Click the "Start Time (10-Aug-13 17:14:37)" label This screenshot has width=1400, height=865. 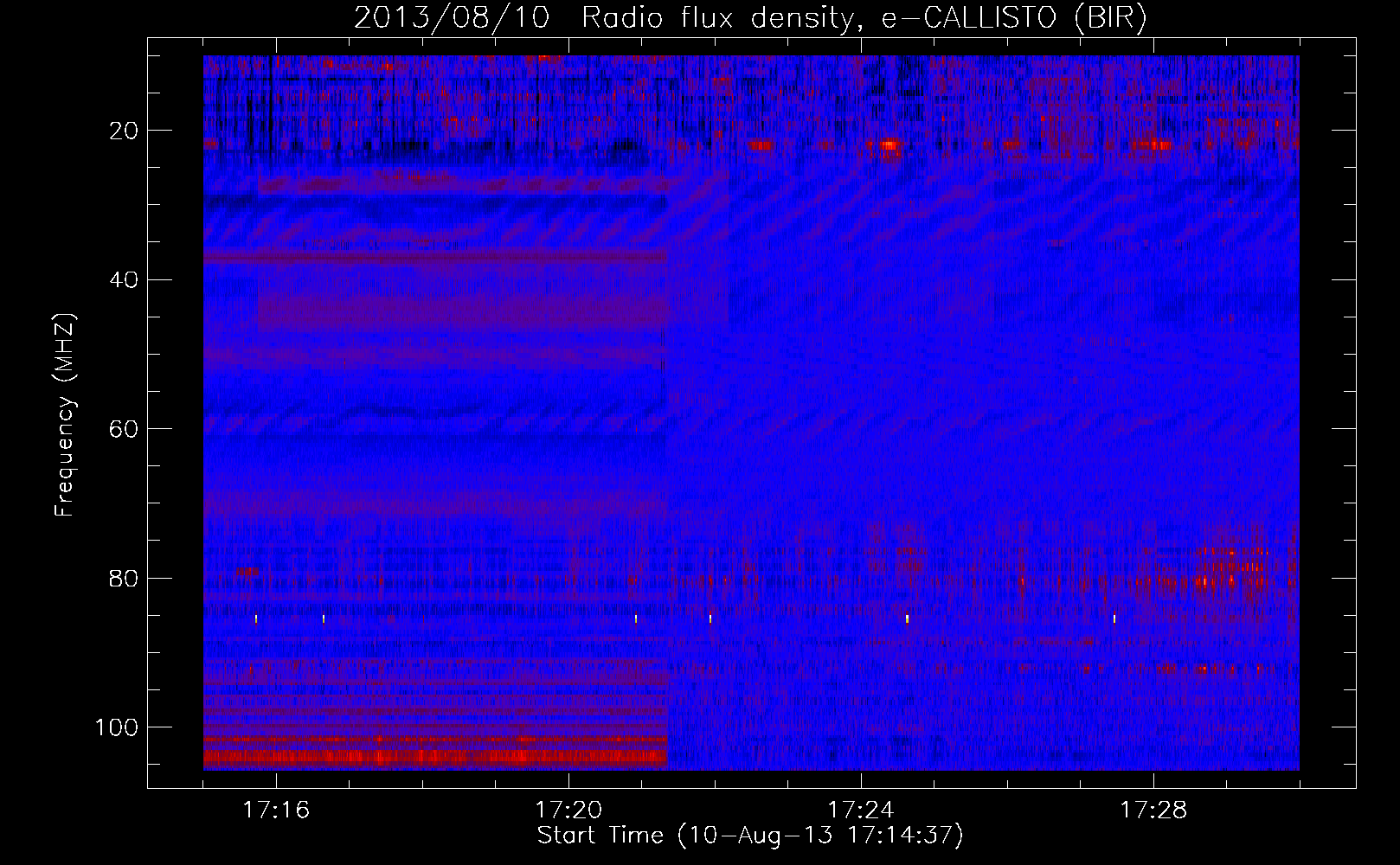(750, 836)
